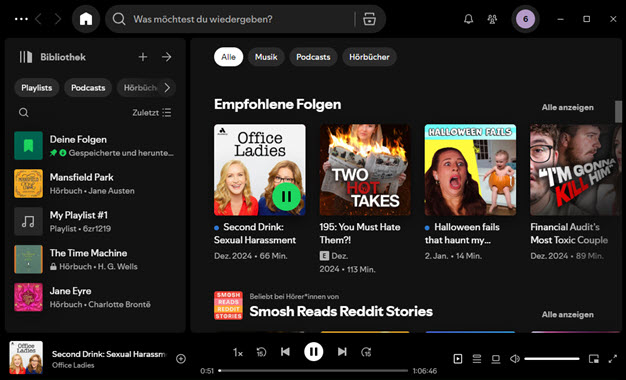Rewind 15 seconds
Viewport: 626px width, 380px height.
pos(261,352)
